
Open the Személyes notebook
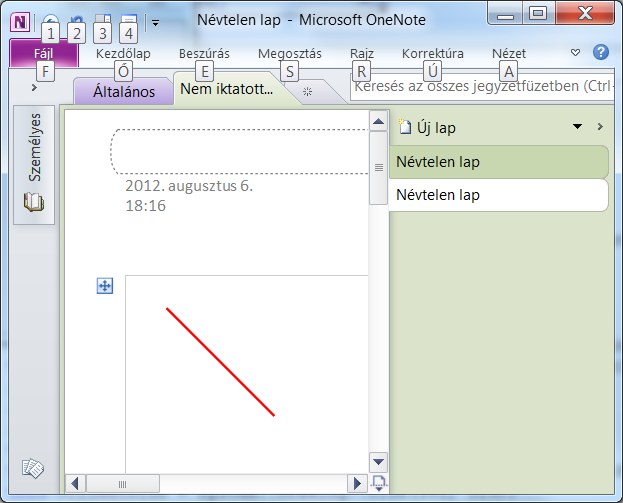click(x=34, y=165)
